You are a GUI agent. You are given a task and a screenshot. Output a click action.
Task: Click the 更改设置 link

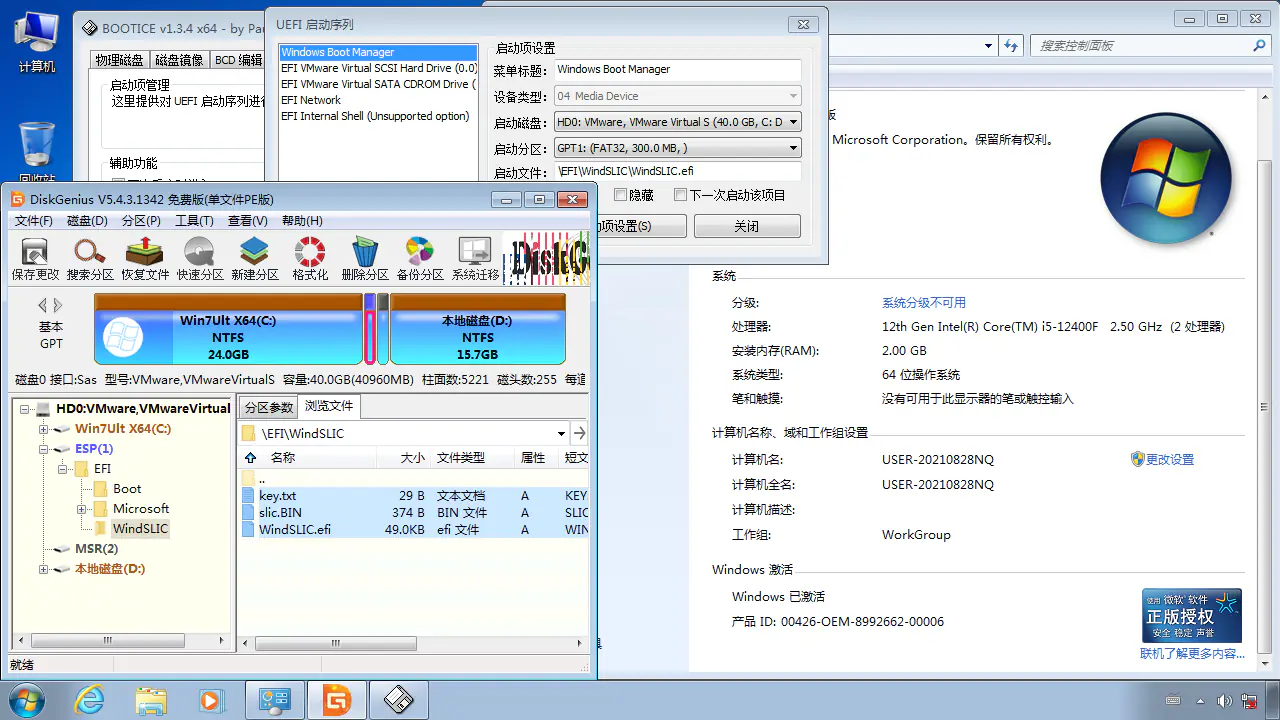(x=1169, y=460)
